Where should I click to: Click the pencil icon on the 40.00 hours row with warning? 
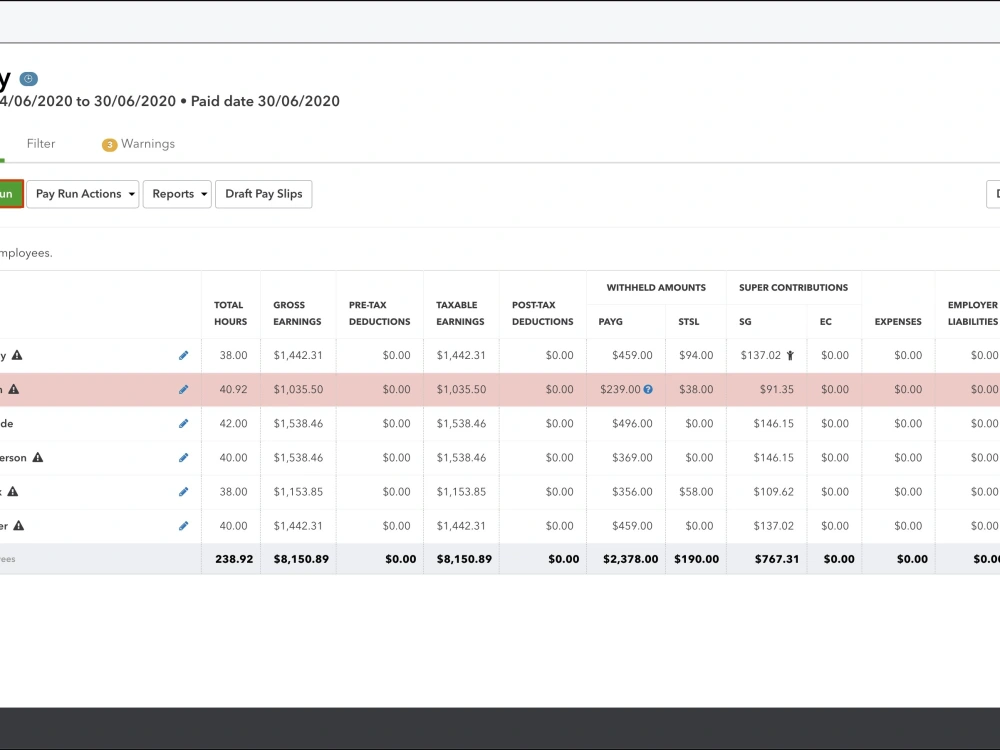(x=183, y=457)
